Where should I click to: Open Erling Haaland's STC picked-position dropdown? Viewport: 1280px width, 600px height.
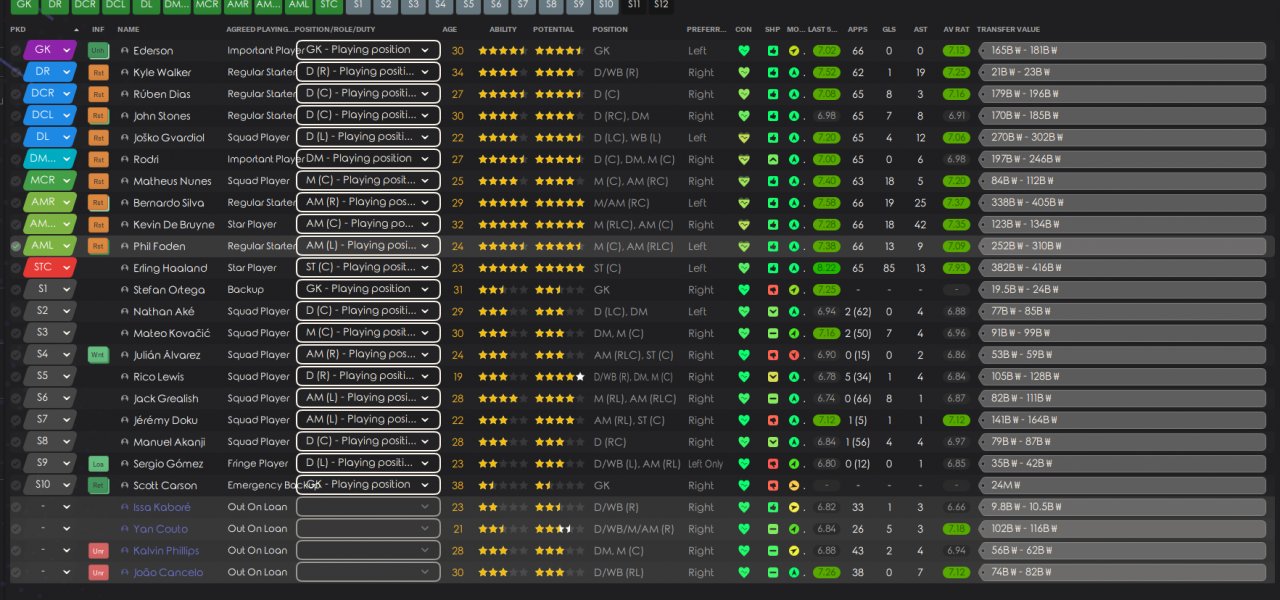click(51, 268)
